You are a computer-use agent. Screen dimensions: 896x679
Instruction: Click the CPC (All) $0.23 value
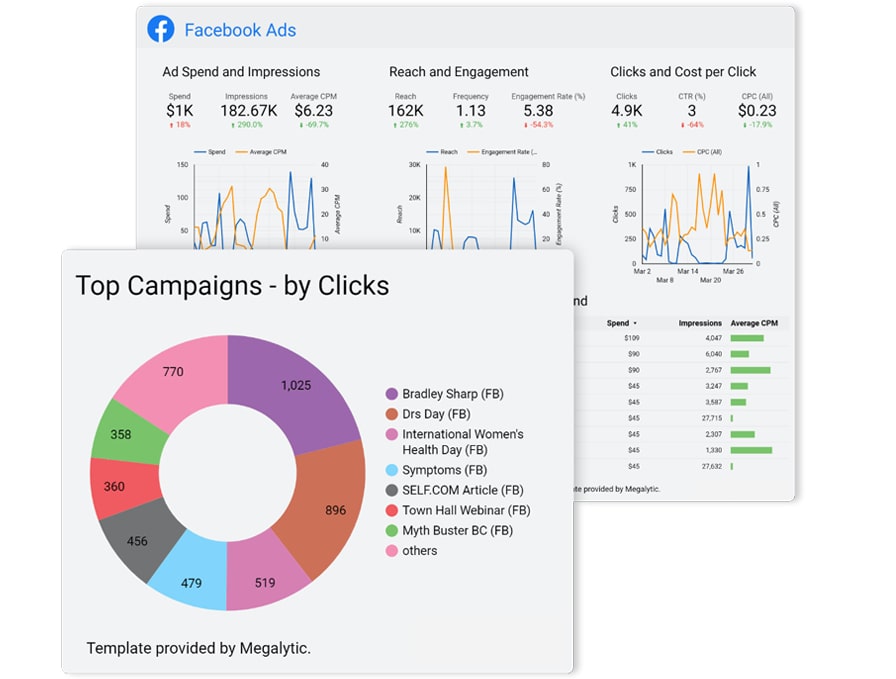(757, 110)
